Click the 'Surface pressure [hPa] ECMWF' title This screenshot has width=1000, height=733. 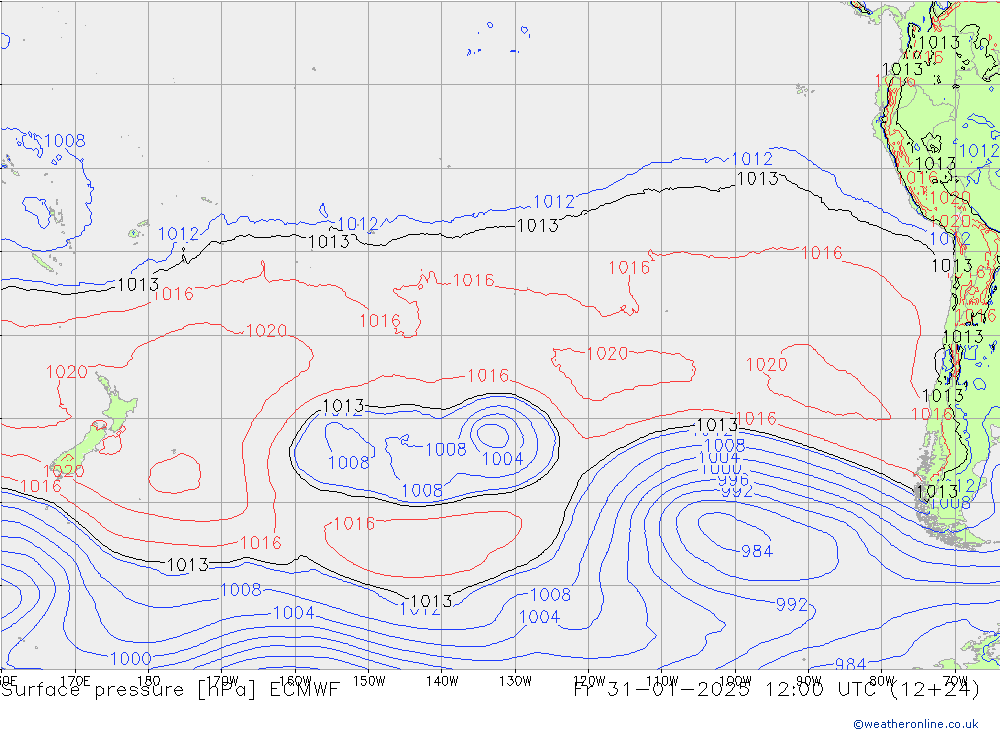coord(170,690)
